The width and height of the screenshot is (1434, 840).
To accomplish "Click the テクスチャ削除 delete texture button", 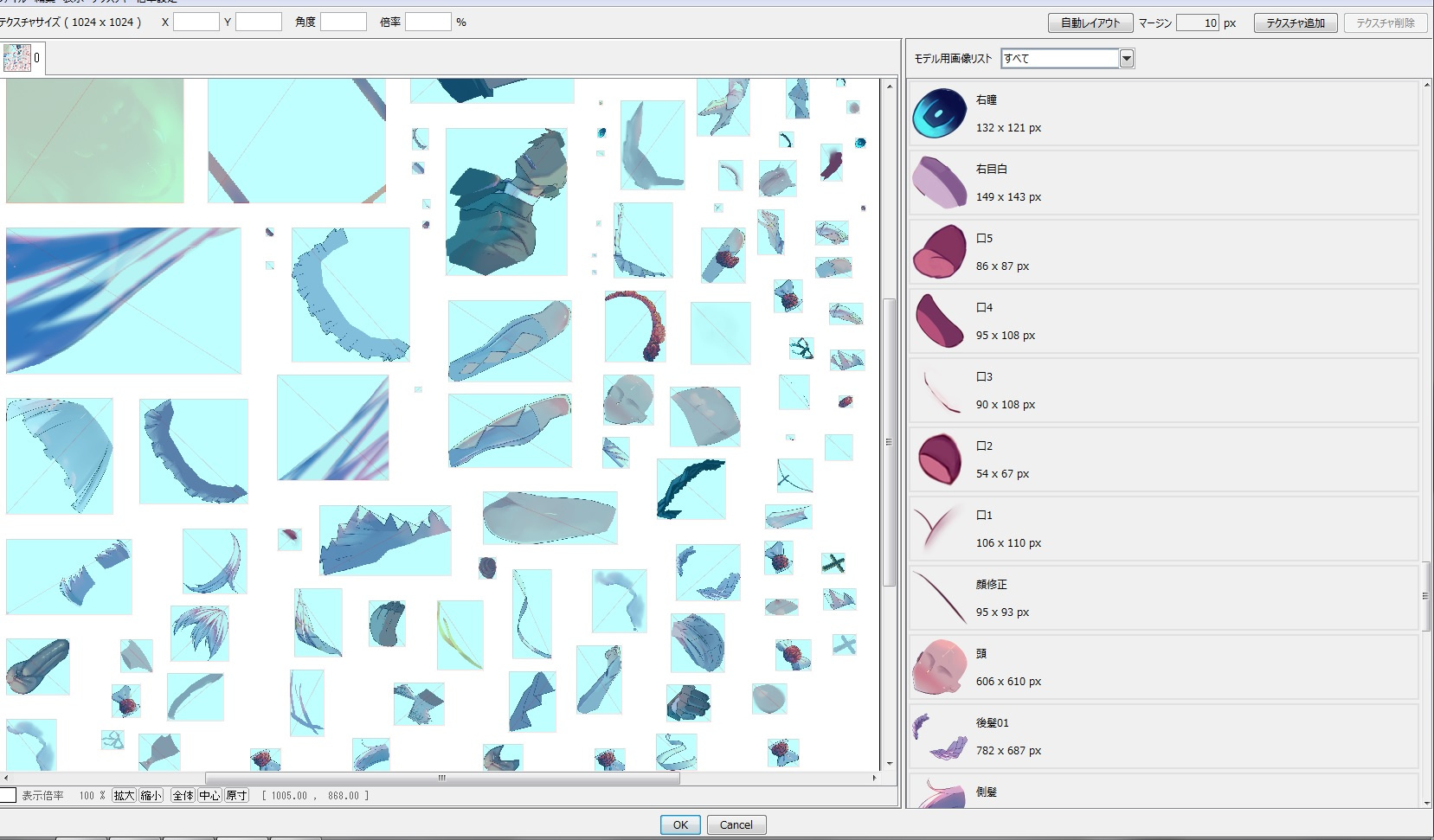I will (x=1386, y=22).
